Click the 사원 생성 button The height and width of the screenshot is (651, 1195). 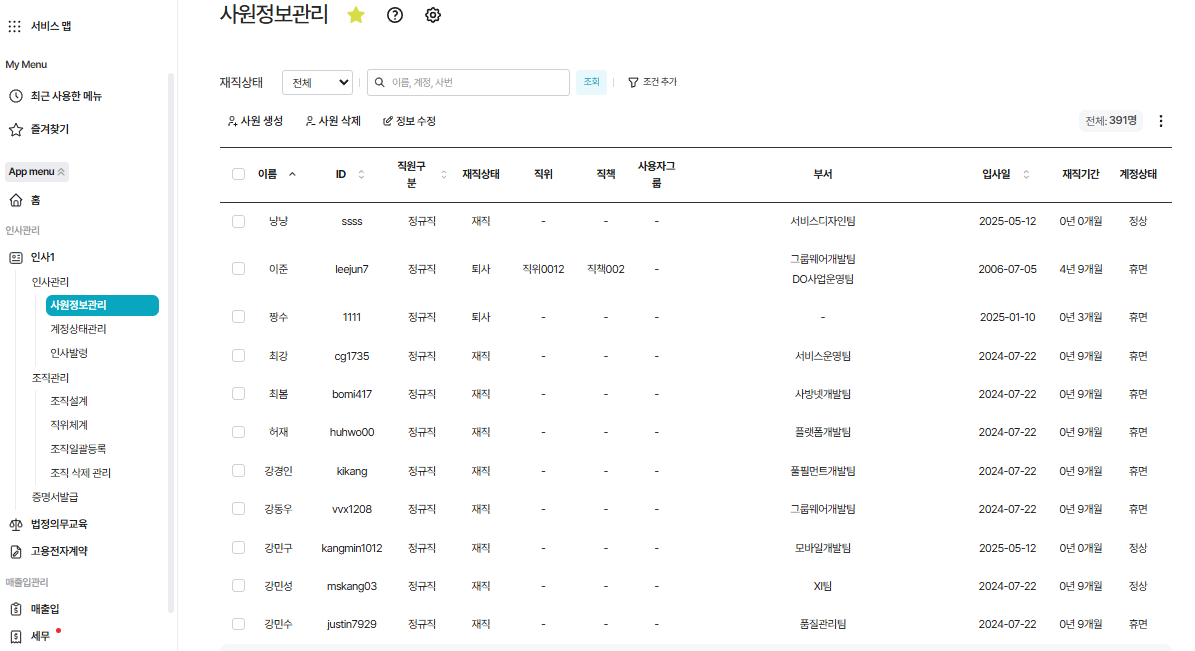[255, 121]
